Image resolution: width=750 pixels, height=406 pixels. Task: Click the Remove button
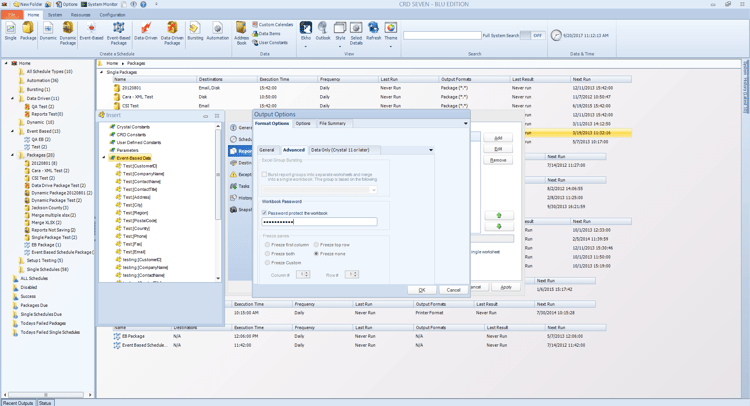click(x=498, y=160)
